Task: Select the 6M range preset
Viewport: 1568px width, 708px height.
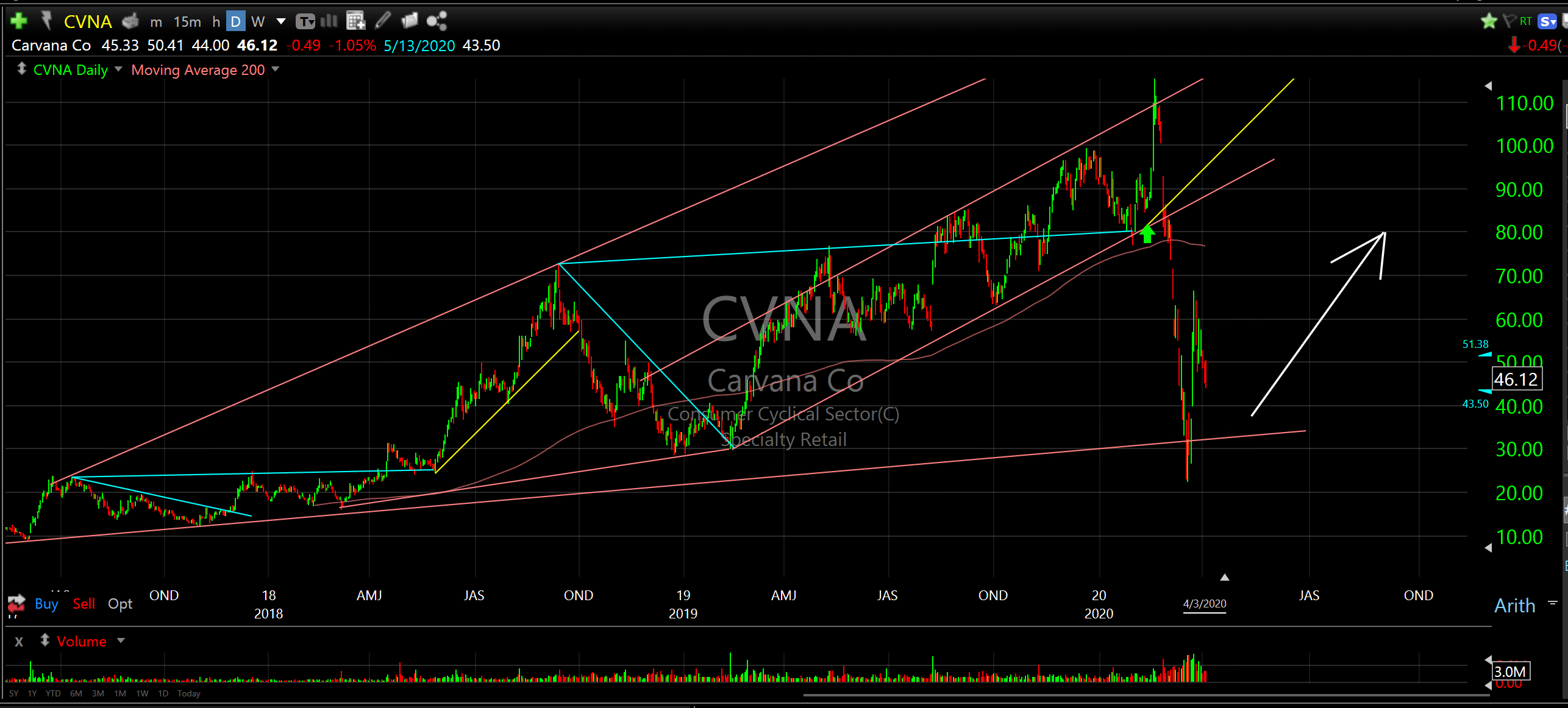Action: [76, 693]
